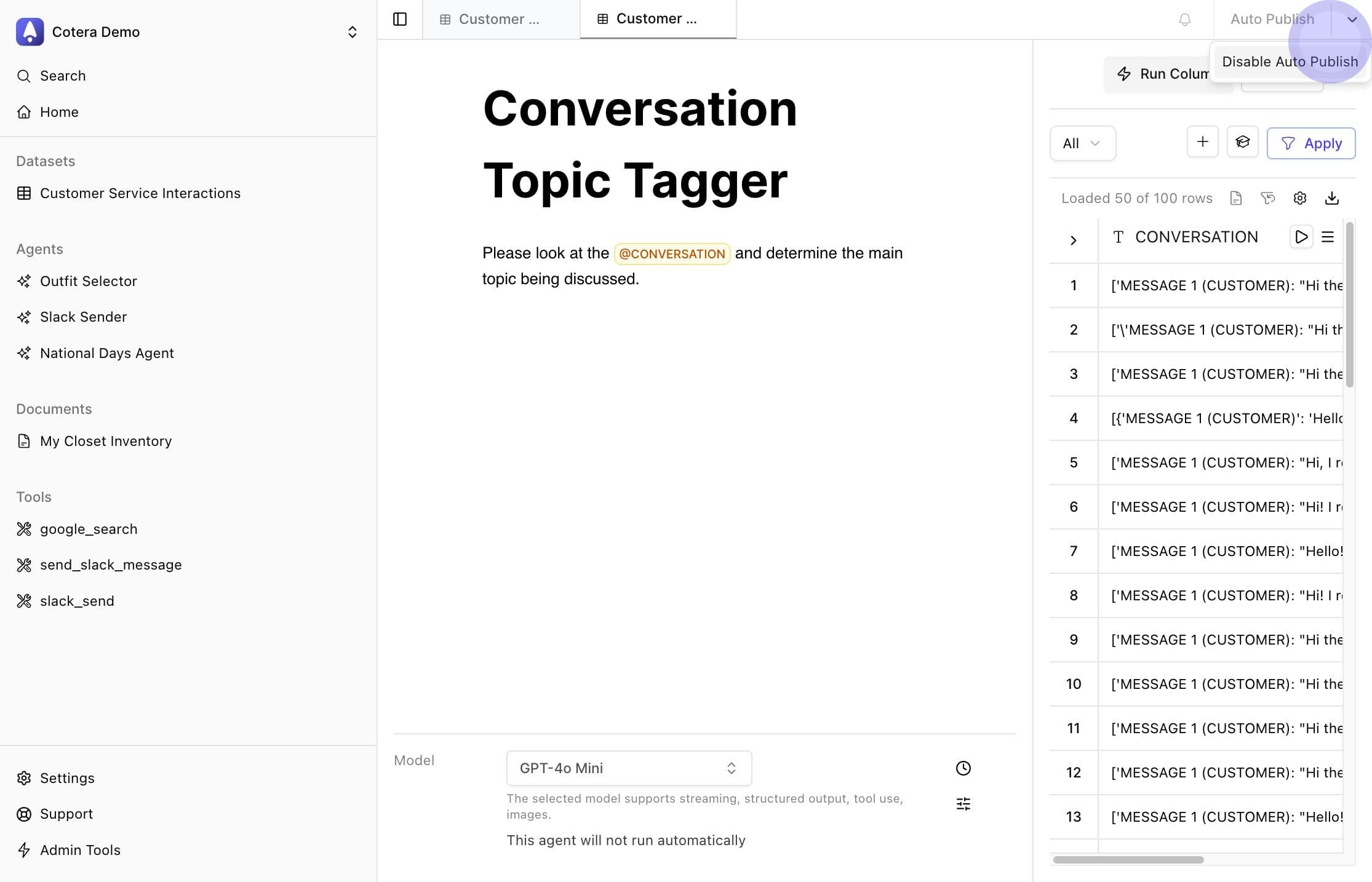Click the plus add filter button

coord(1202,143)
